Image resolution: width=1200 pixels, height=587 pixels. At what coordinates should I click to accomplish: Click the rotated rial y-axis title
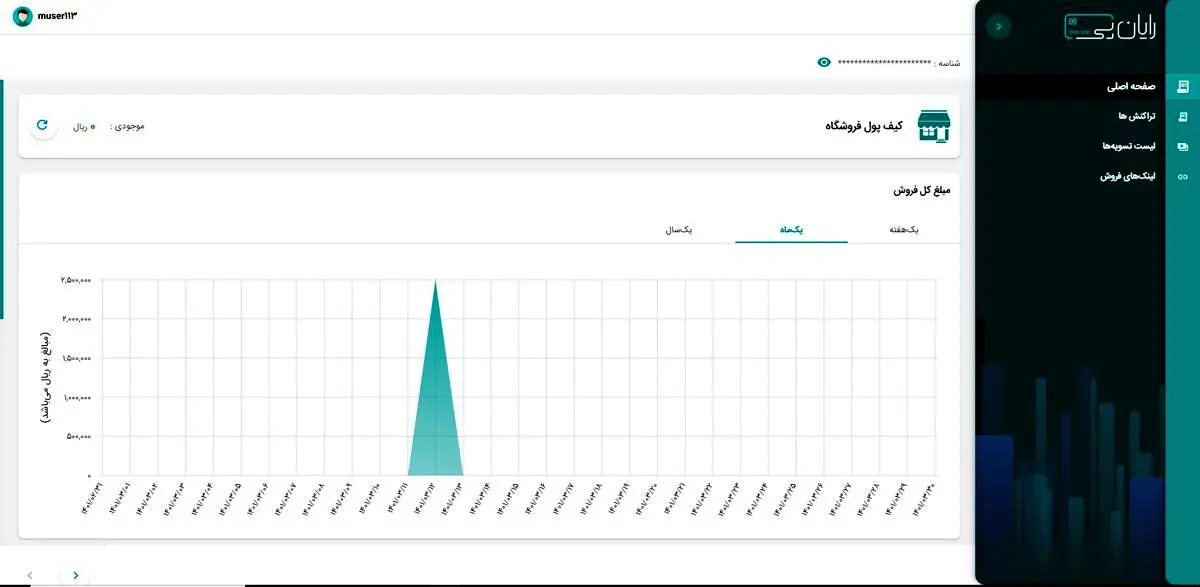(45, 378)
